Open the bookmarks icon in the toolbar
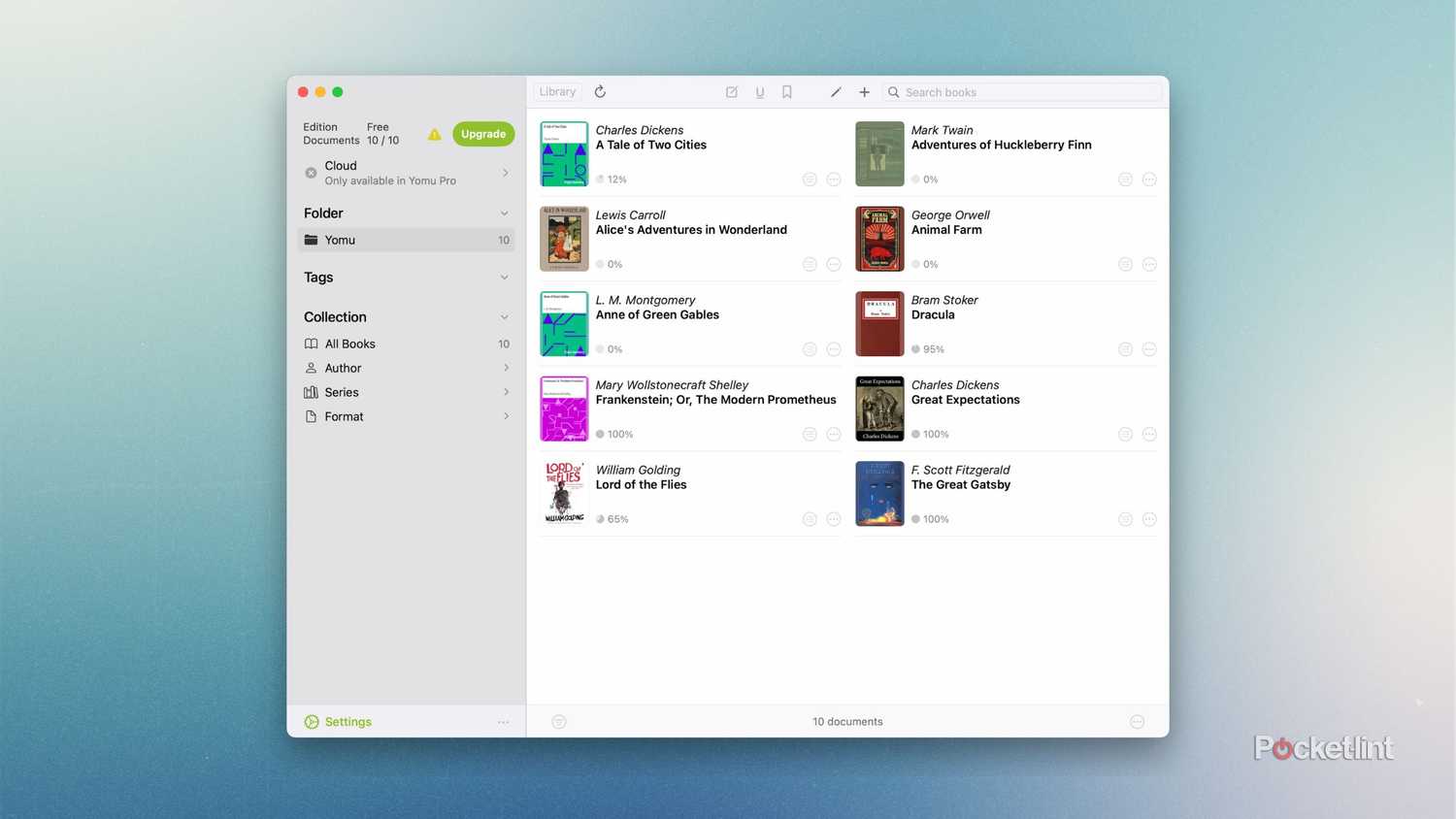 point(786,91)
